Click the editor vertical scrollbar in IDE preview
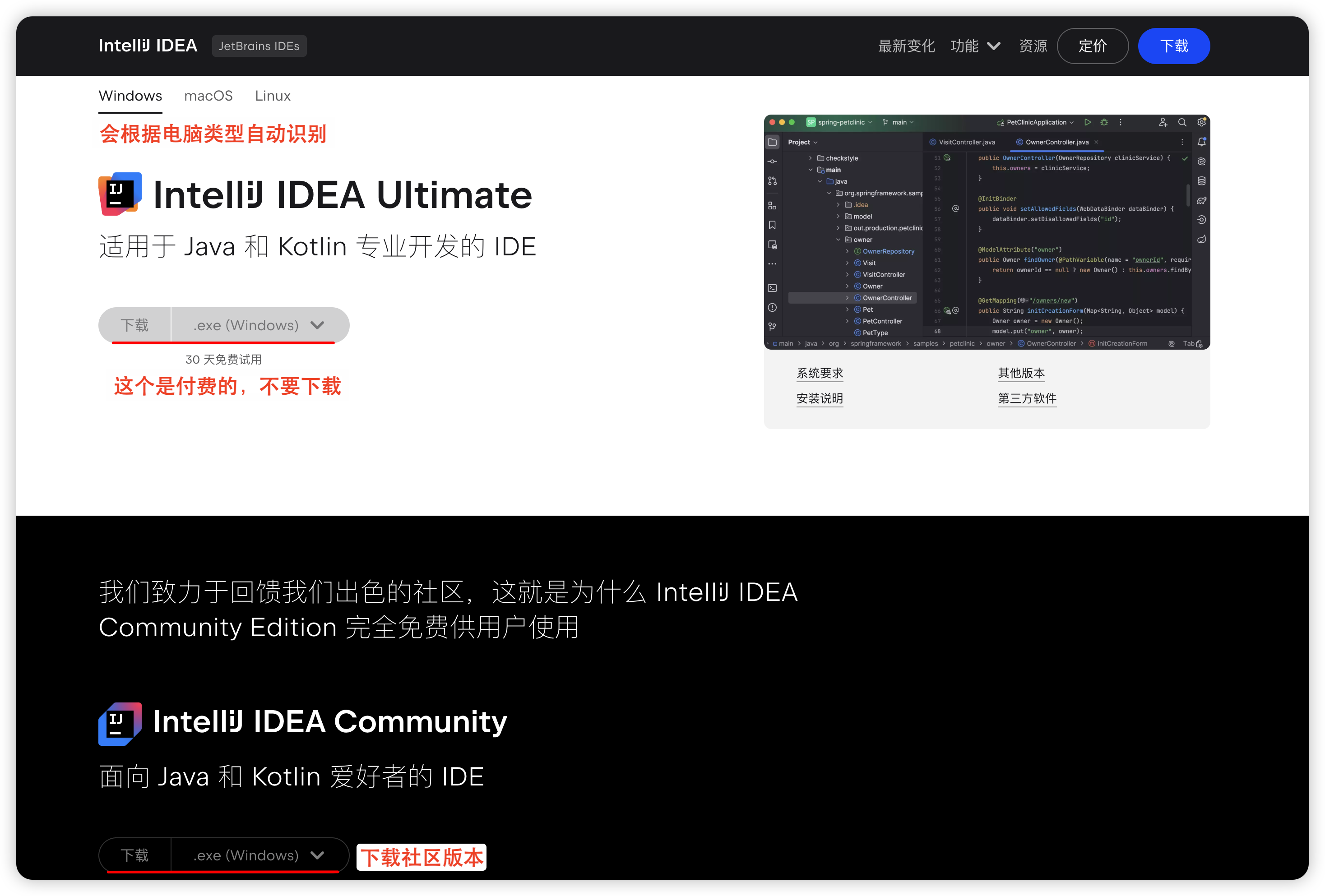 1188,195
